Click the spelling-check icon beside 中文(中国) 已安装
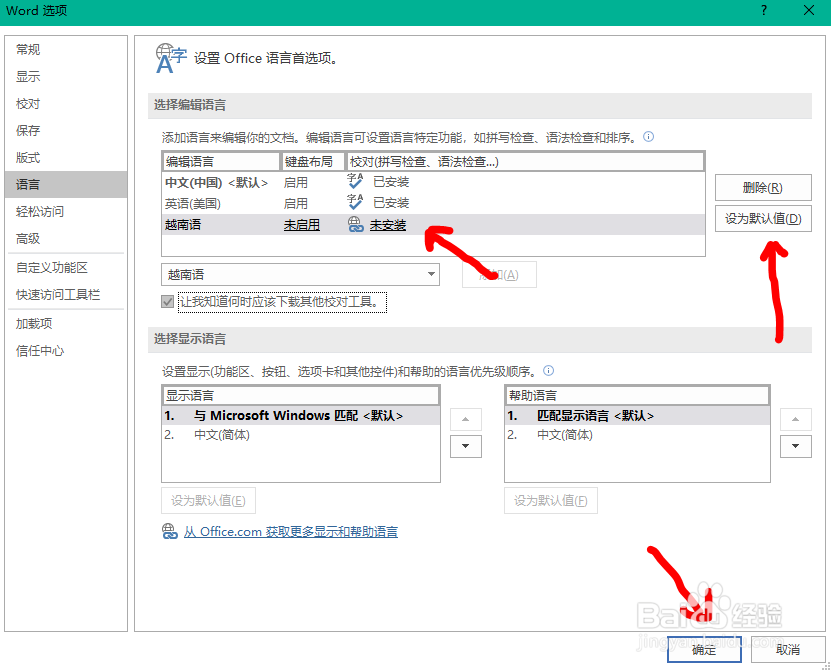The image size is (831, 671). coord(355,181)
